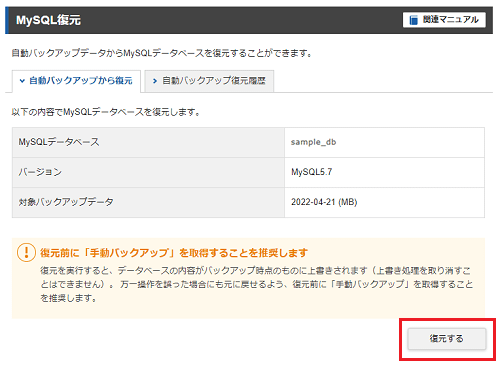Click chevron on 自動バックアップから復元 tab
The height and width of the screenshot is (367, 500).
click(x=22, y=81)
